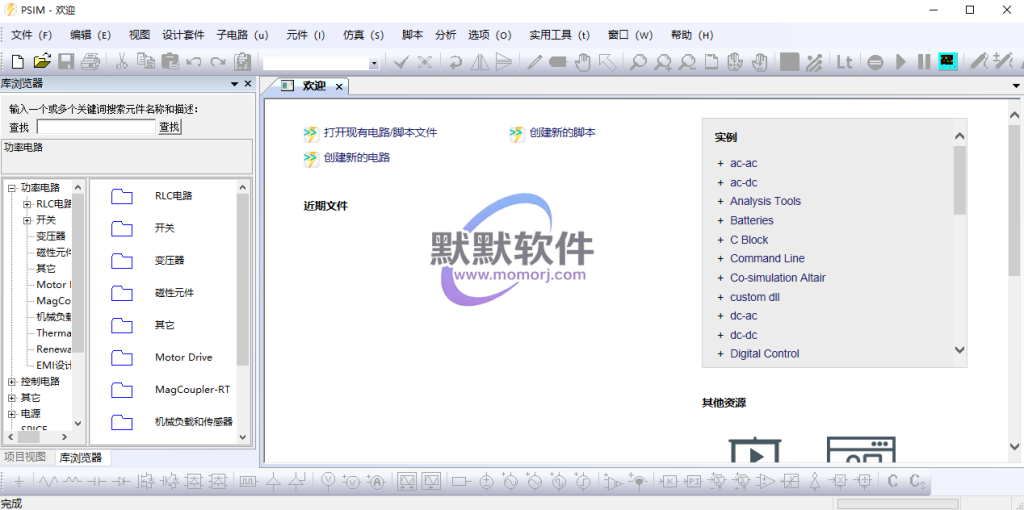Expand the 开关 tree node
1024x510 pixels.
[27, 220]
